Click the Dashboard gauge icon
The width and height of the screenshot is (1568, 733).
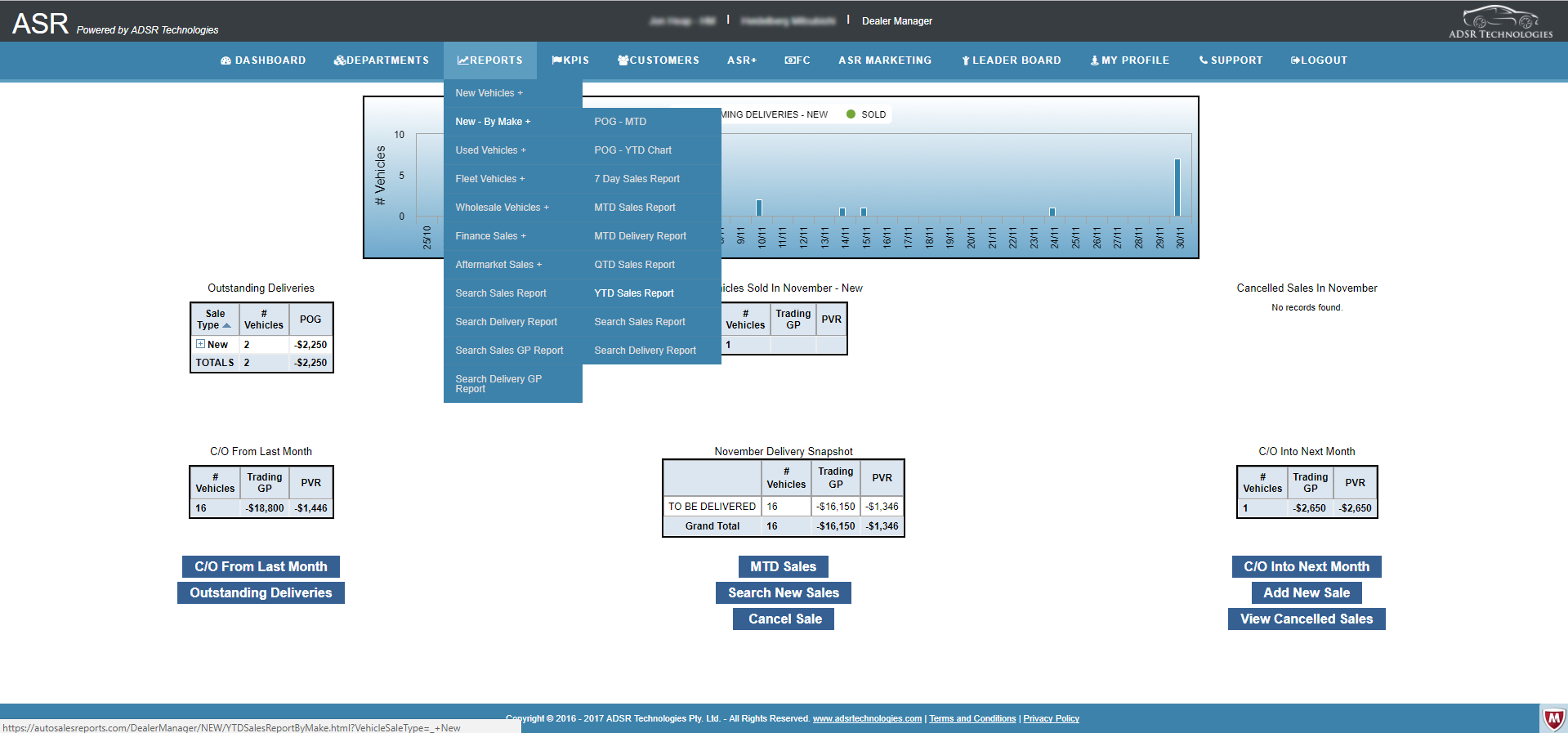pos(226,60)
